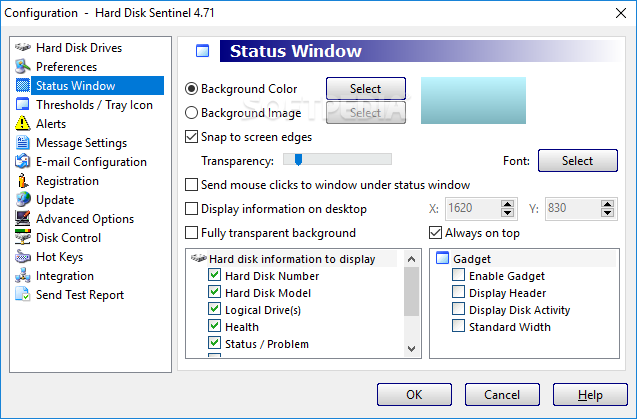
Task: Click the Cancel button
Action: 502,394
